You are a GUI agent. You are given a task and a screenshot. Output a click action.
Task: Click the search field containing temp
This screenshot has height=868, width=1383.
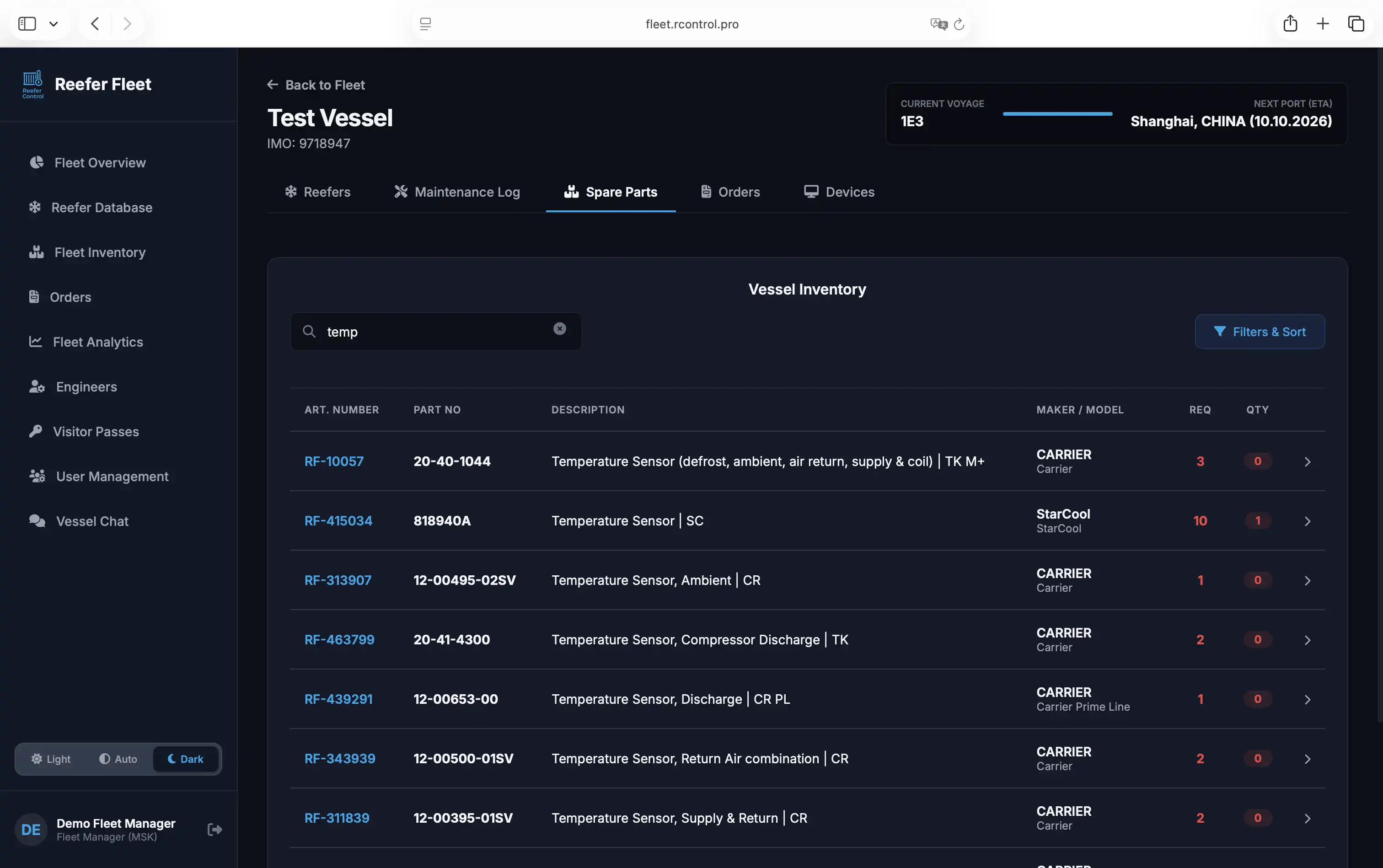point(436,331)
